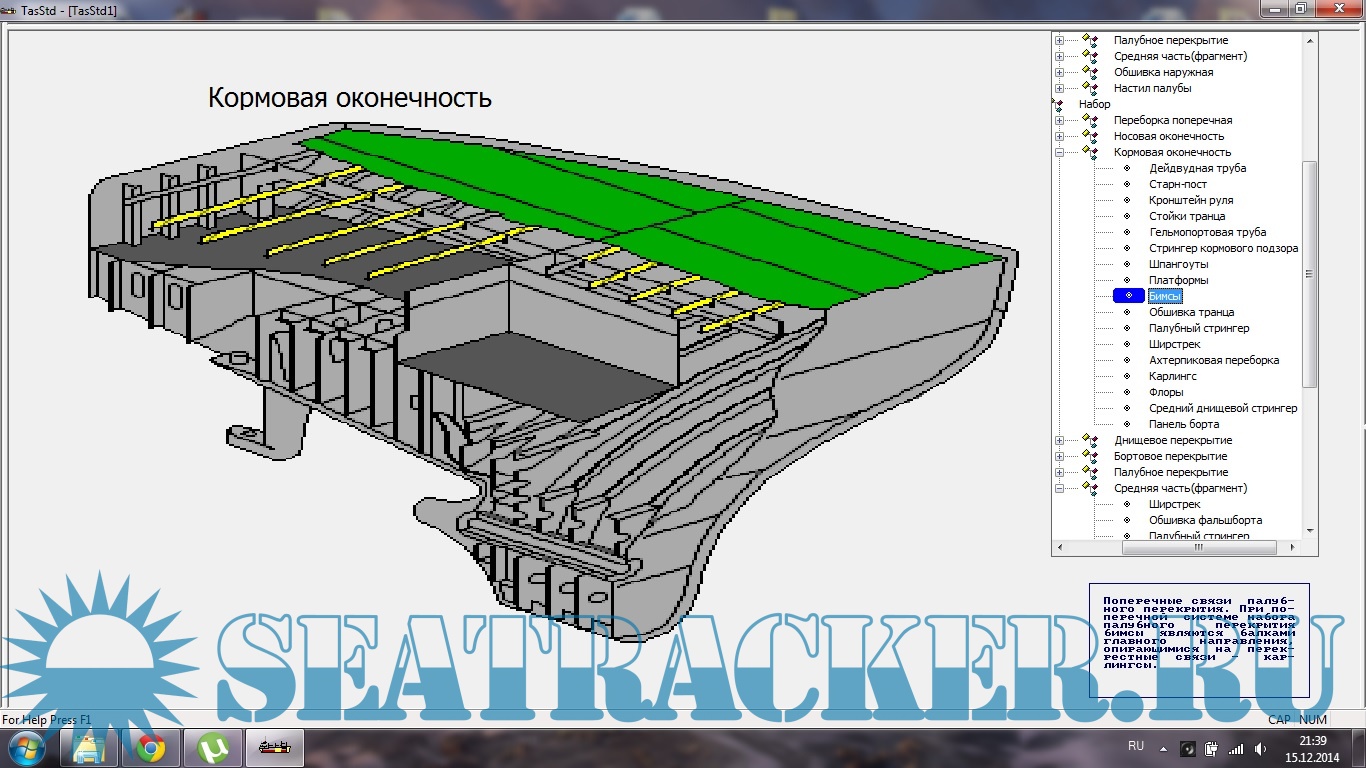Viewport: 1366px width, 768px height.
Task: Expand the Переборка поперечная node
Action: tap(1060, 120)
